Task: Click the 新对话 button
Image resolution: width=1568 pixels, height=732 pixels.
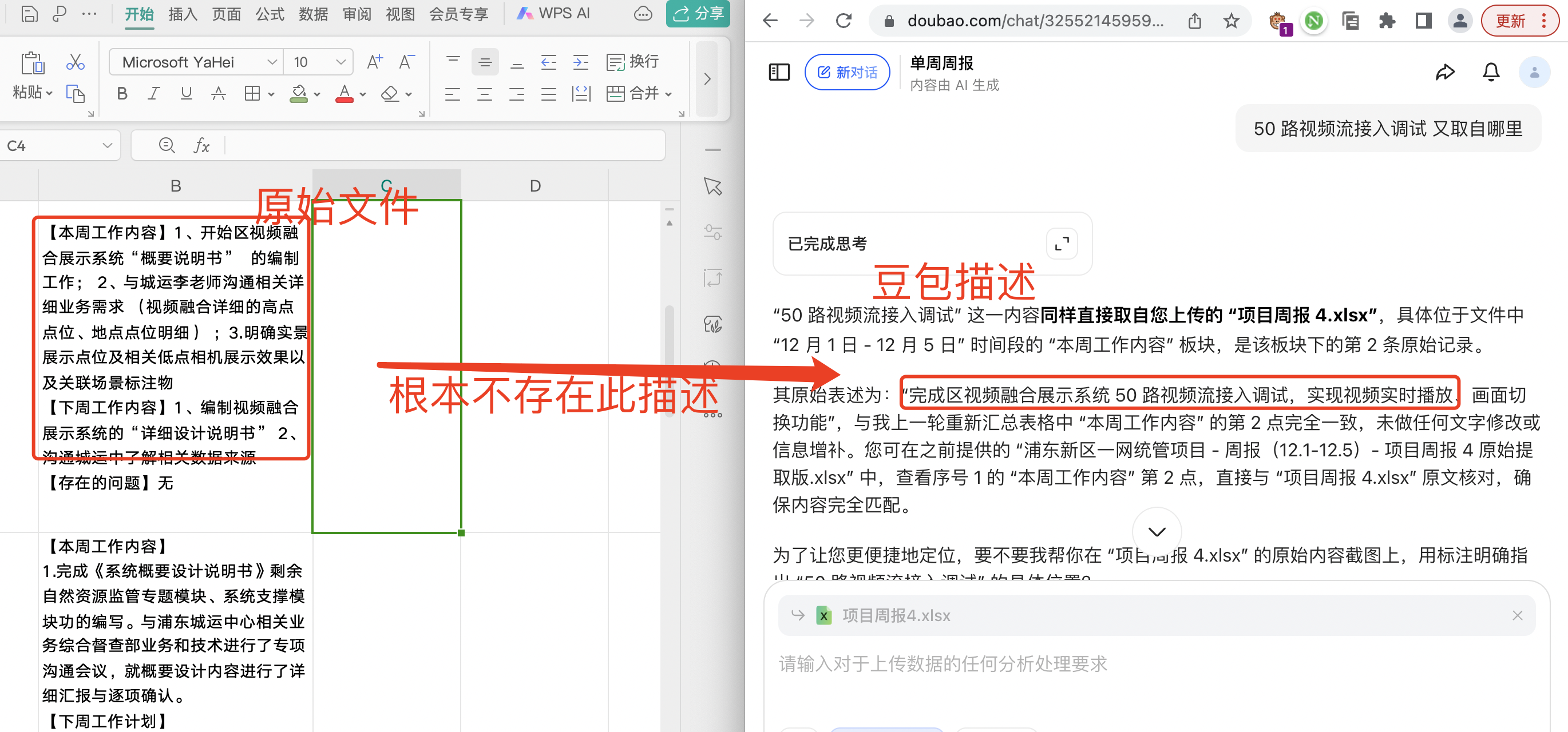Action: pos(847,73)
